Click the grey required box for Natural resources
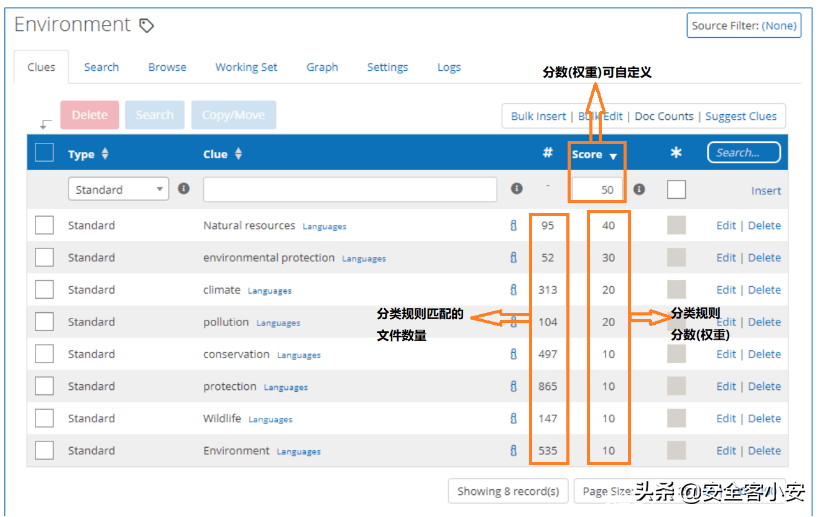Image resolution: width=820 pixels, height=517 pixels. pyautogui.click(x=676, y=225)
